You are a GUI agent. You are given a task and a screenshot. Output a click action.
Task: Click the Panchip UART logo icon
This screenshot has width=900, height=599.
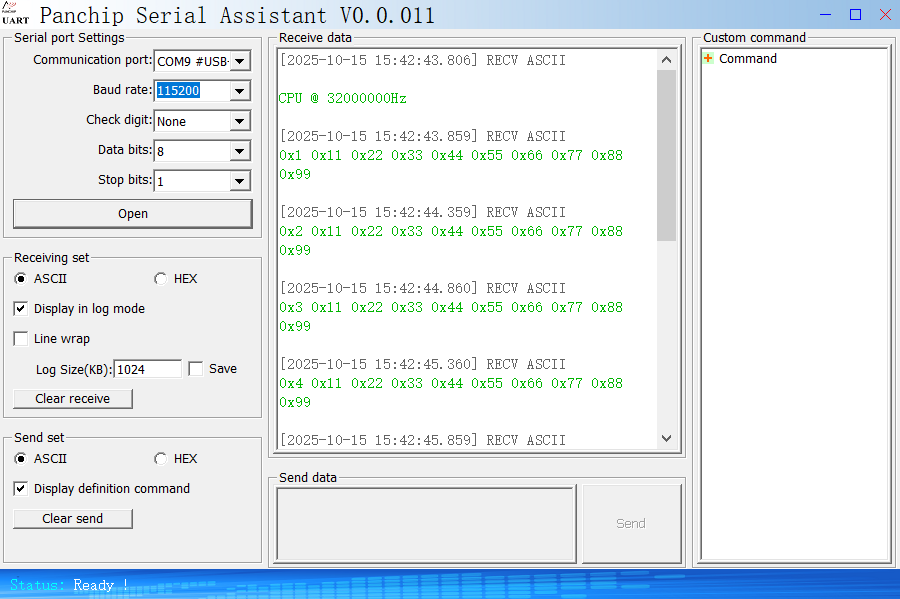15,14
